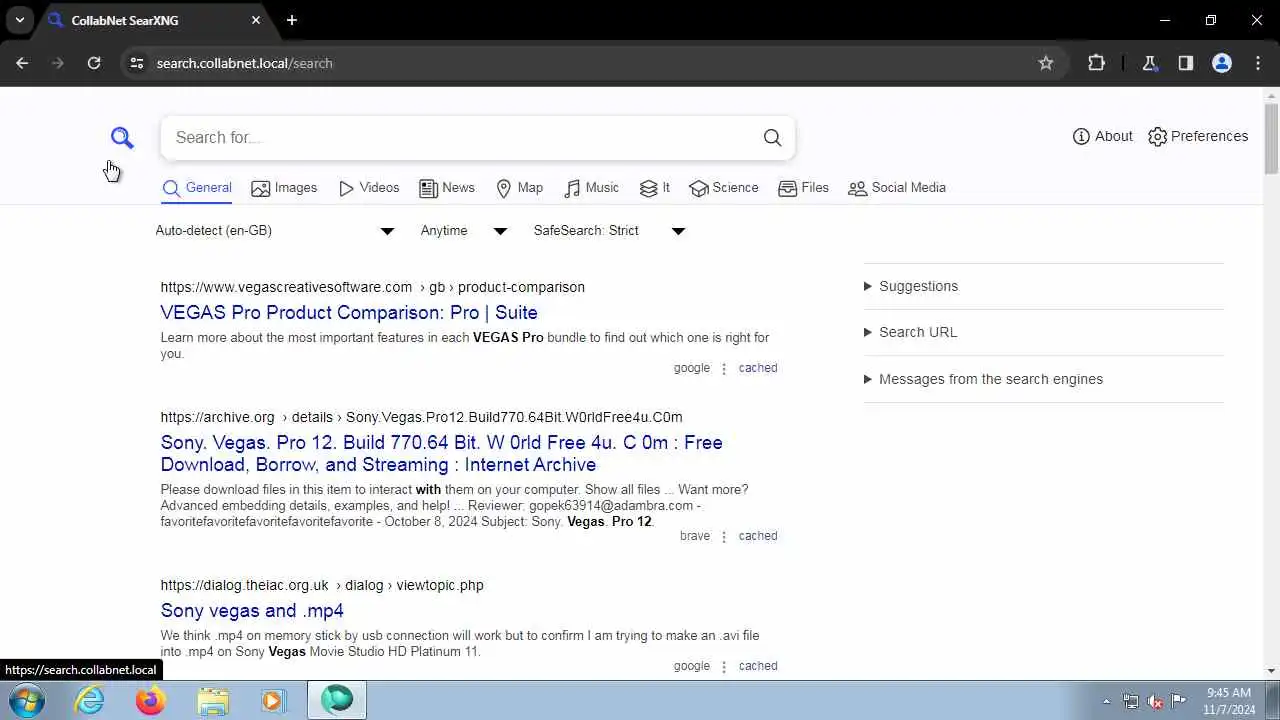Image resolution: width=1280 pixels, height=720 pixels.
Task: Show hidden system tray icons
Action: (x=1106, y=701)
